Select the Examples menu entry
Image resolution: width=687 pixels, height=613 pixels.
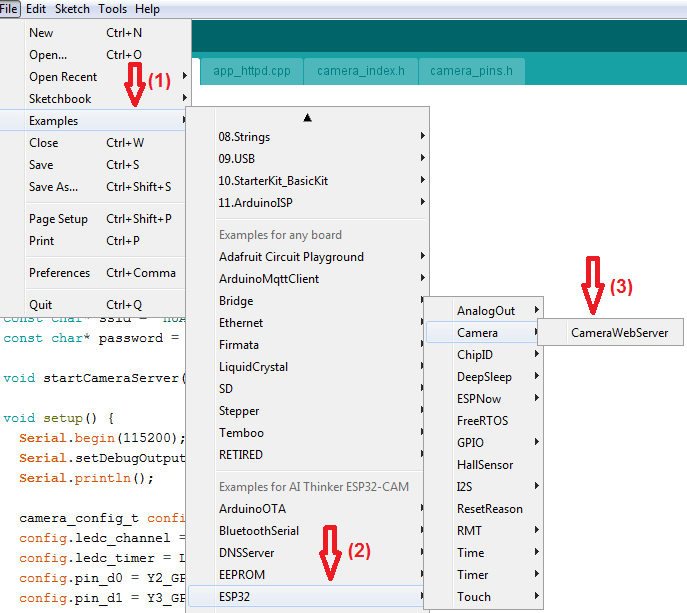click(x=93, y=120)
